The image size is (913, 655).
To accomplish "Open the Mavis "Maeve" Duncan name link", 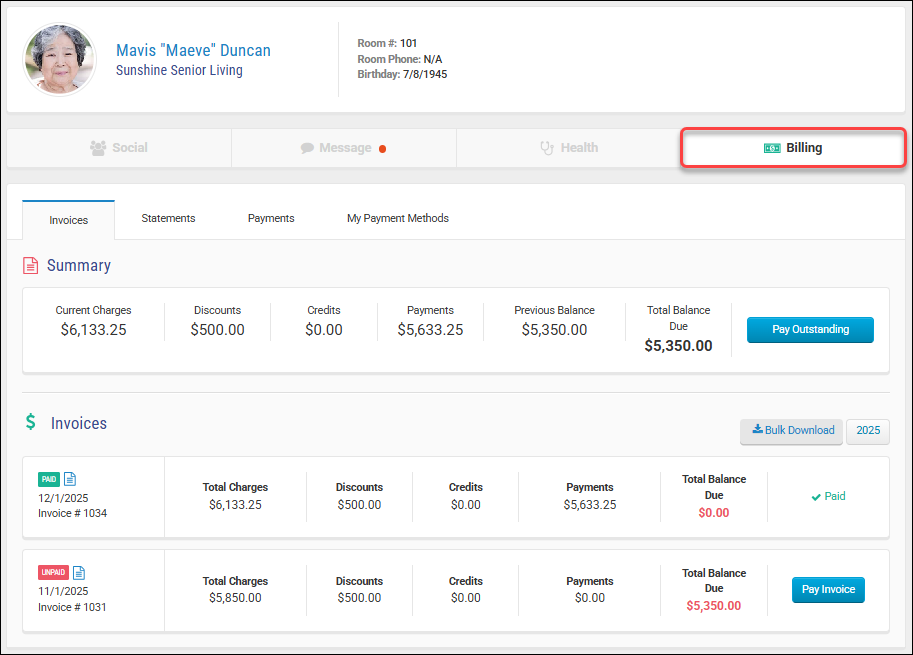I will coord(193,51).
